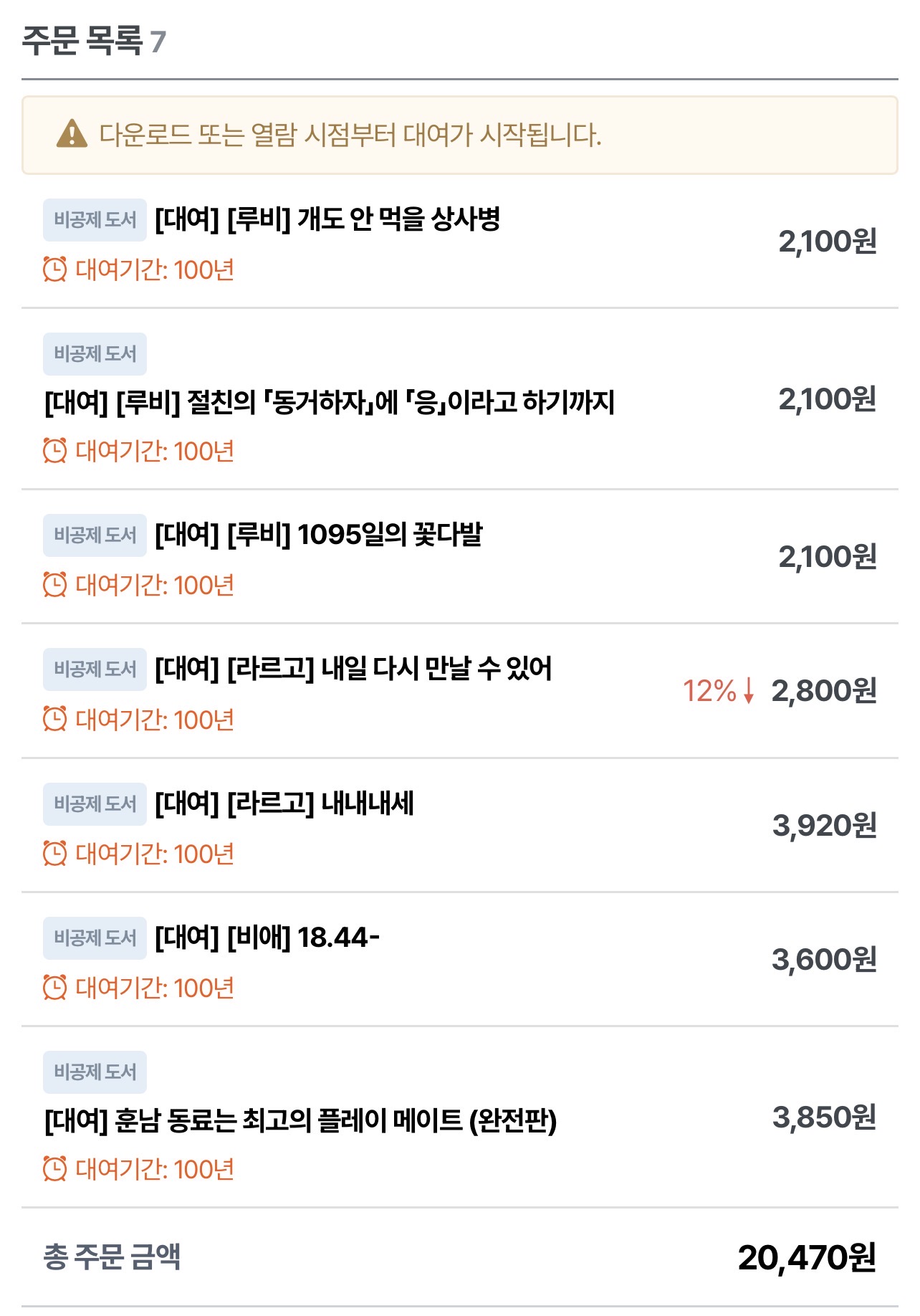Tap the clock icon under 내일 다시 만날 수 있어
920x1316 pixels.
[x=55, y=719]
